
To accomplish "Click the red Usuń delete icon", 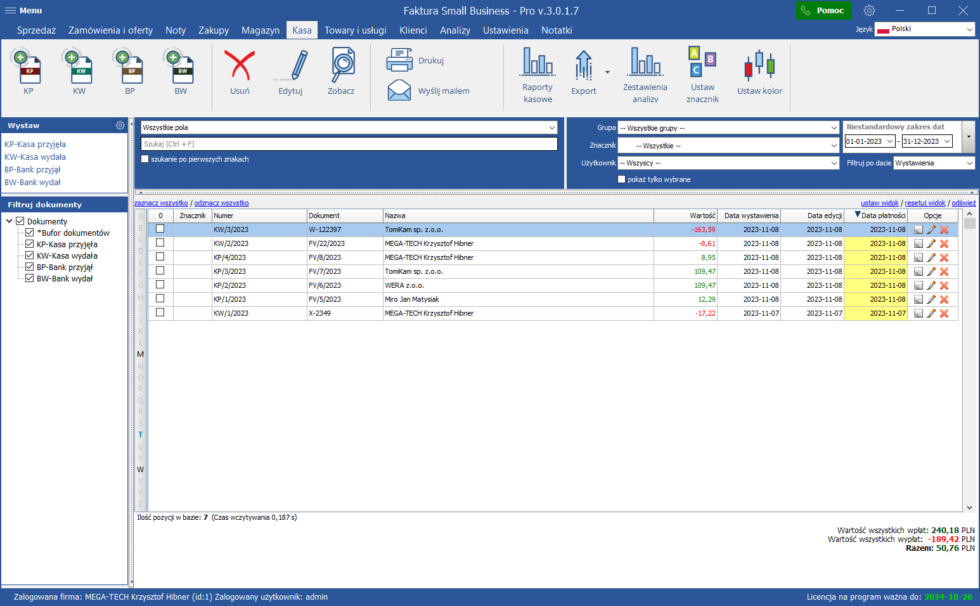I will [x=239, y=65].
